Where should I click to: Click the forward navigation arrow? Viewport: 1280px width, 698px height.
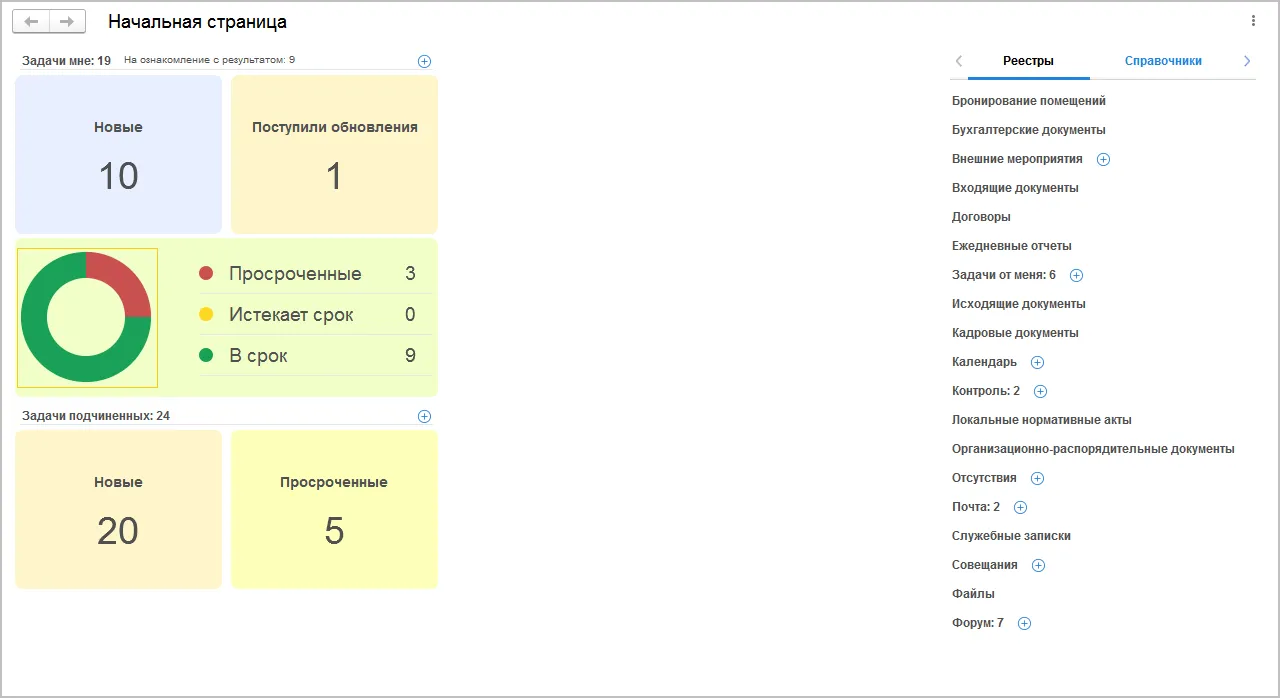67,21
